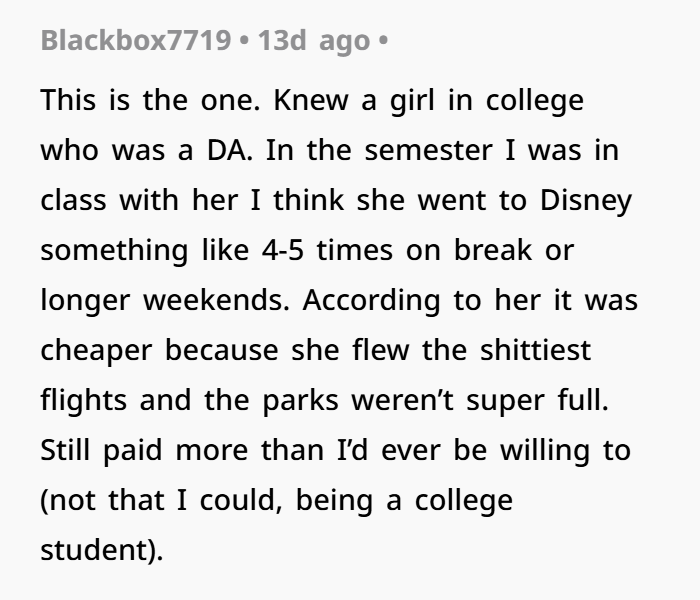Click the word "Disney" in the comment
This screenshot has height=600, width=700.
pos(587,200)
